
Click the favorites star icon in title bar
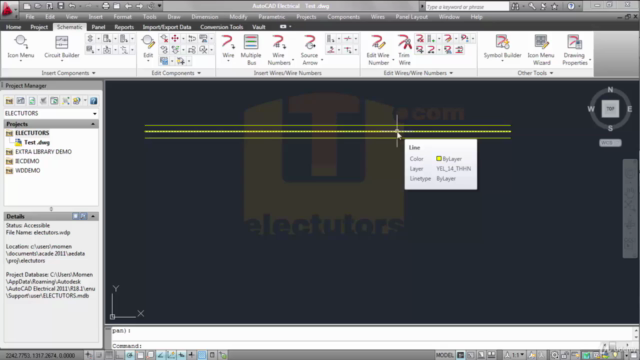(554, 6)
